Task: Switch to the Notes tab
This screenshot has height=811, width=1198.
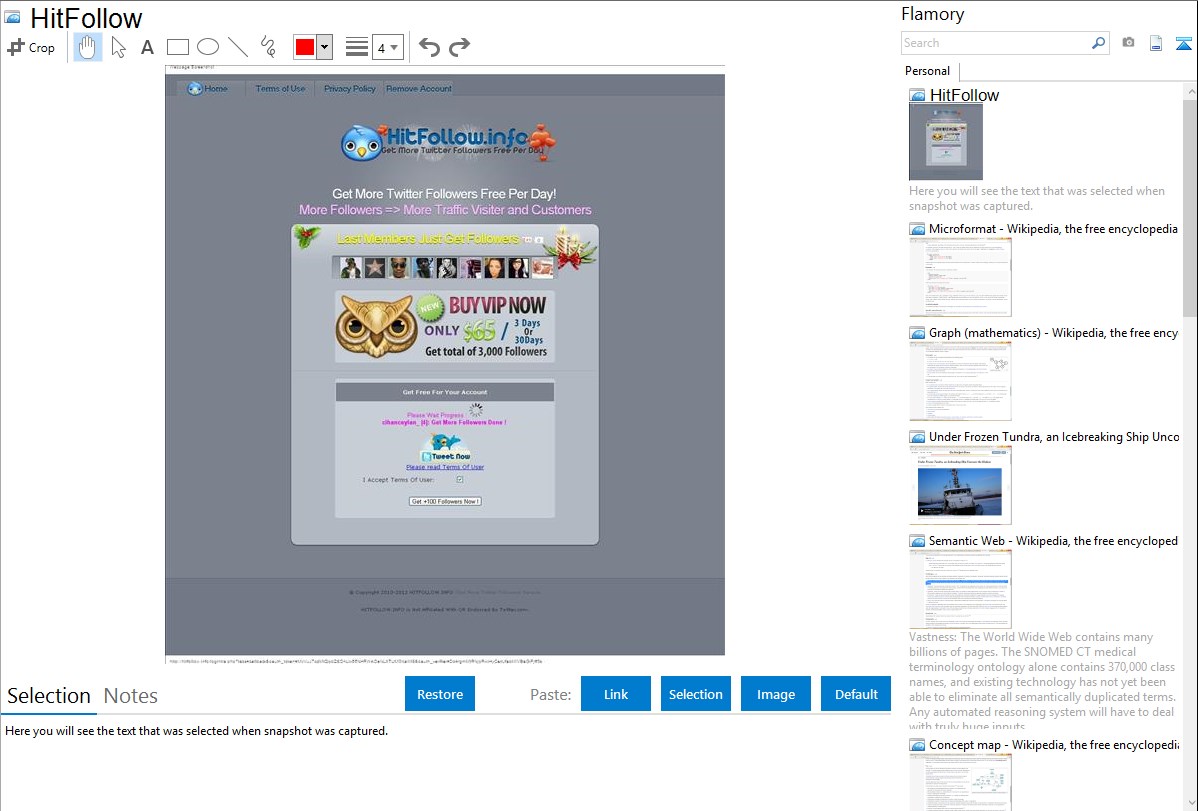Action: (x=131, y=696)
